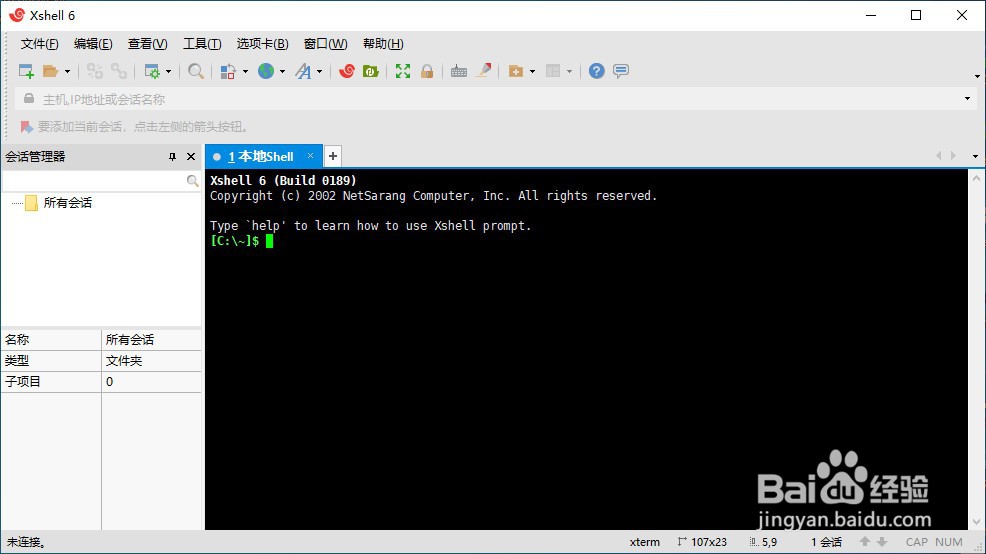Expand the Open folder dropdown arrow
Screen dimensions: 986x554
coord(67,72)
